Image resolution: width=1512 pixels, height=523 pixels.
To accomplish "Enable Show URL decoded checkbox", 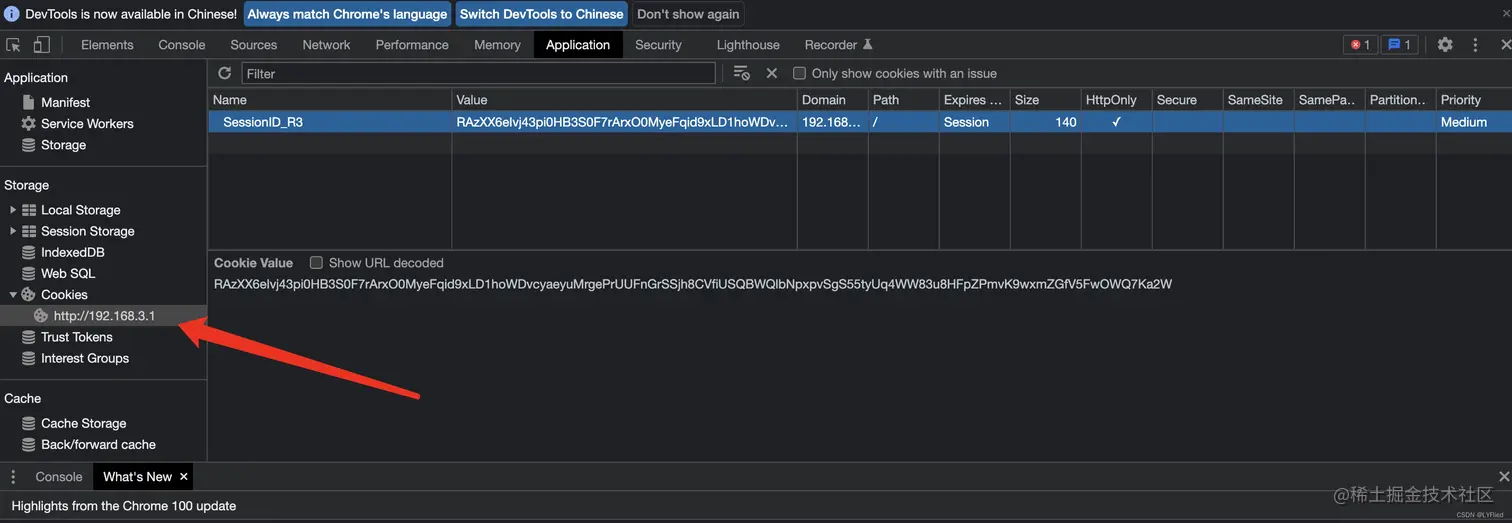I will click(x=316, y=263).
